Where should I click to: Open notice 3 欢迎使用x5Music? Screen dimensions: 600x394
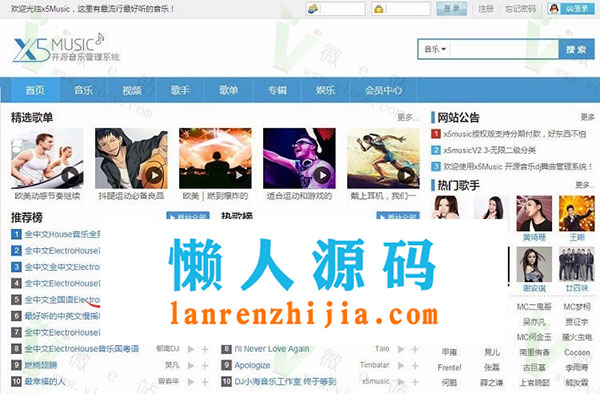(517, 166)
